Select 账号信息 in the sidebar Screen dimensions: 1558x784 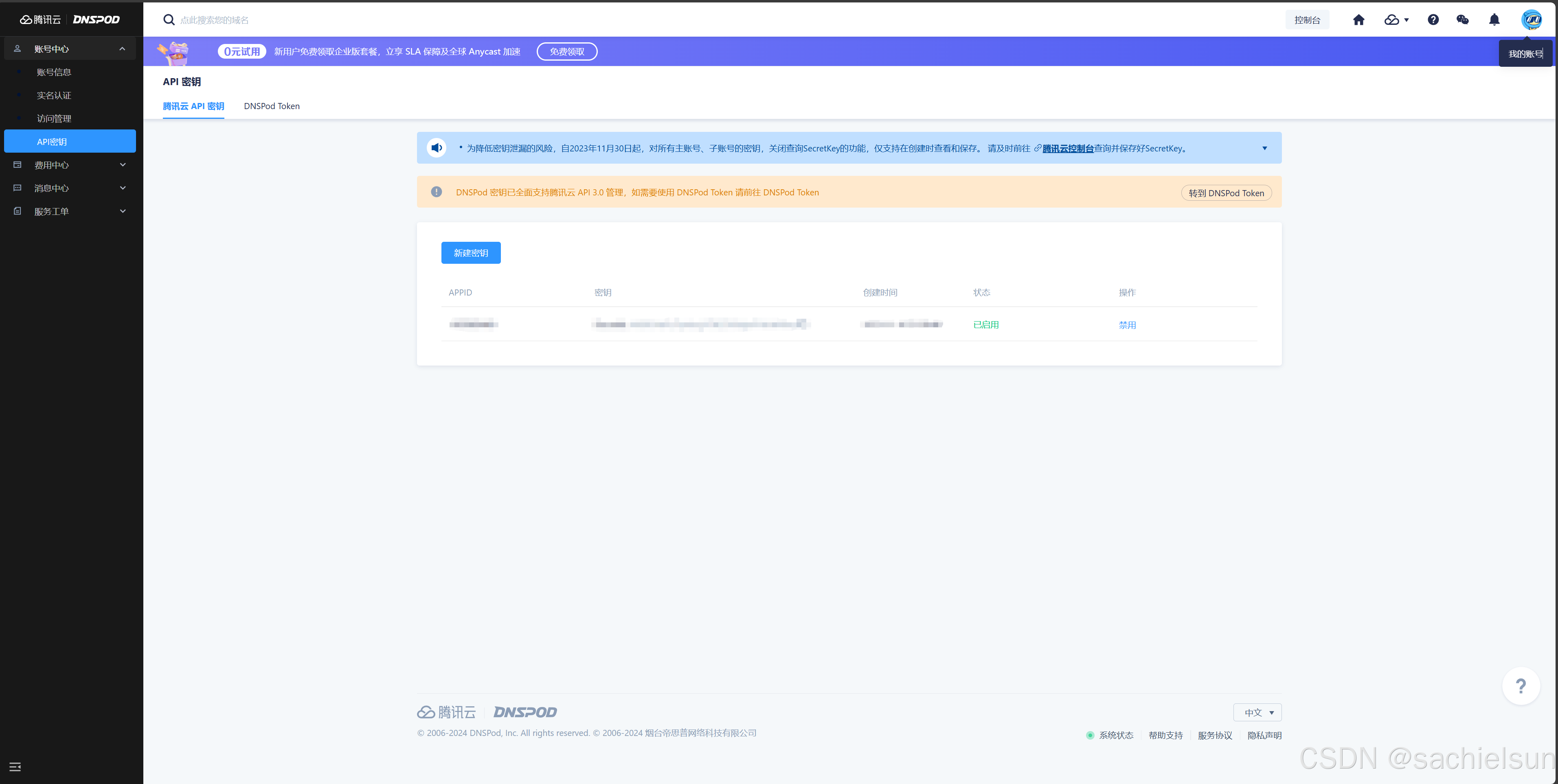tap(54, 72)
